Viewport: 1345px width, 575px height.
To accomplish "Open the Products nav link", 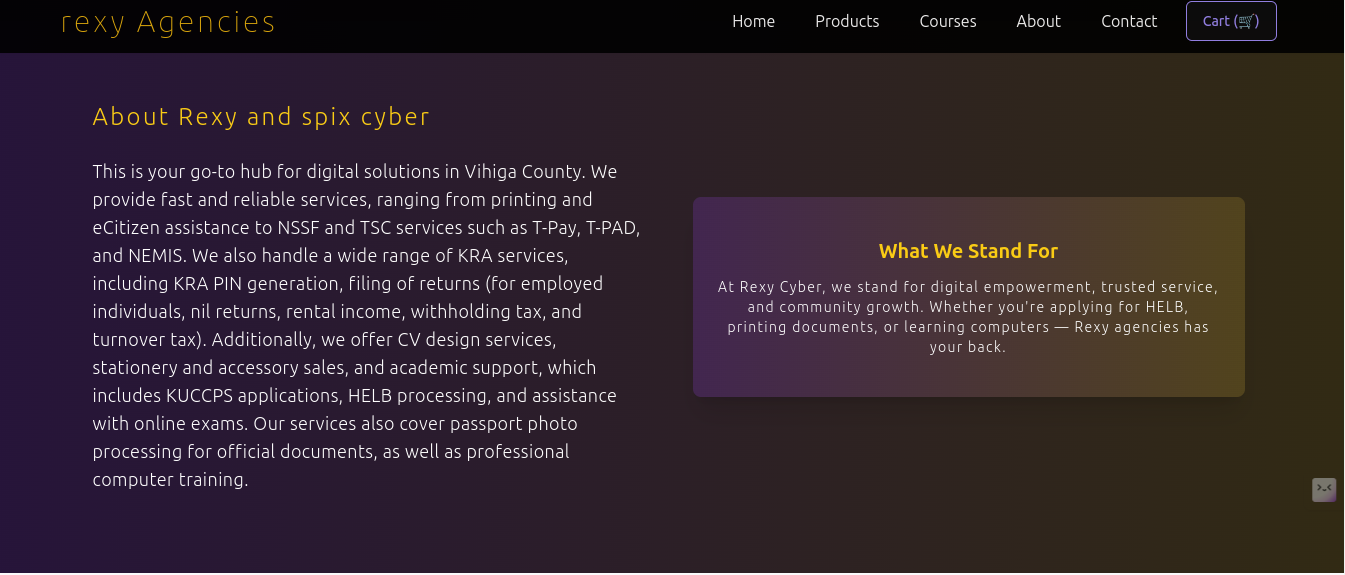I will [847, 21].
